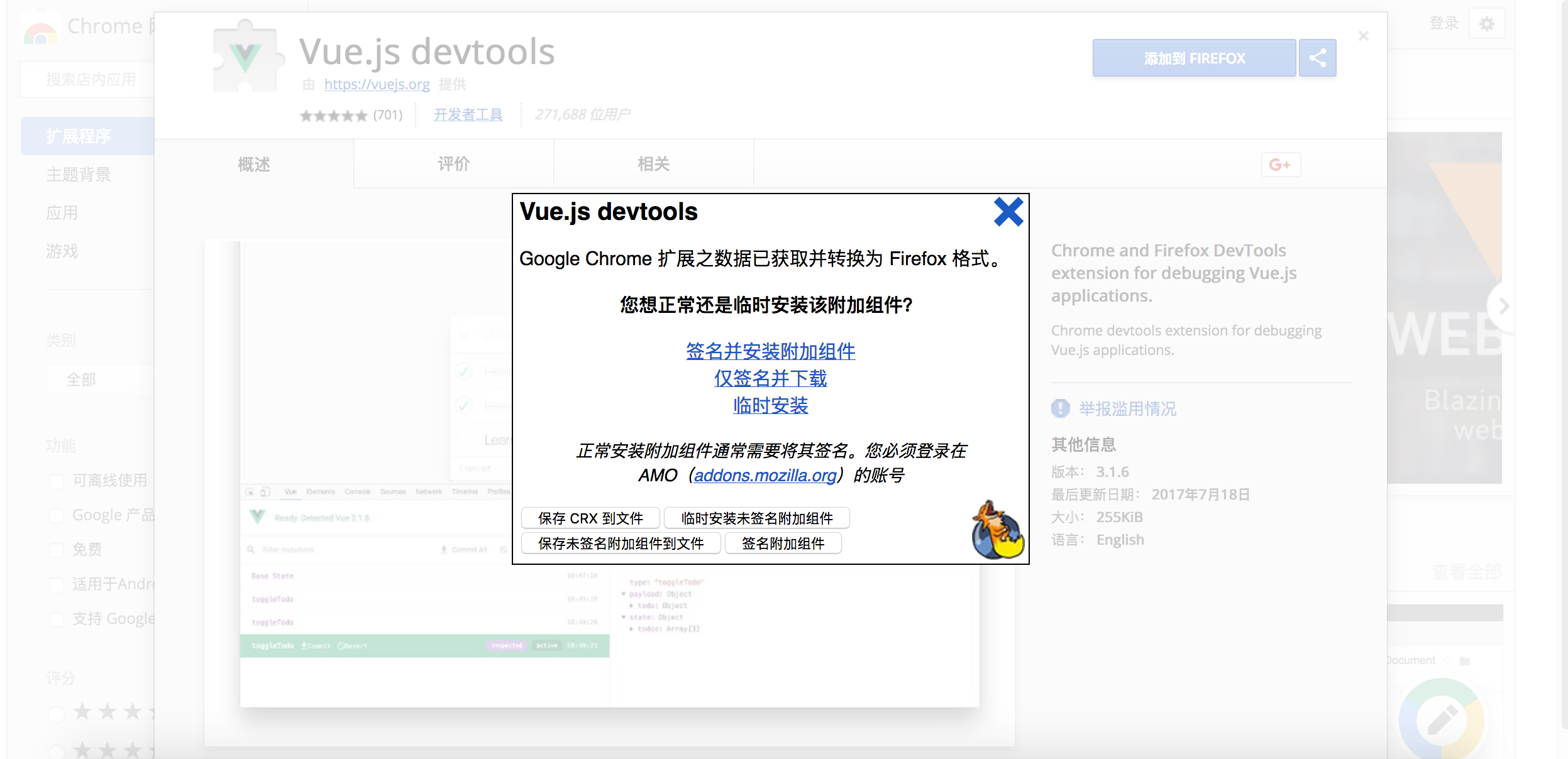The image size is (1568, 759).
Task: Close the Vue.js devtools conversion dialog
Action: tap(1008, 212)
